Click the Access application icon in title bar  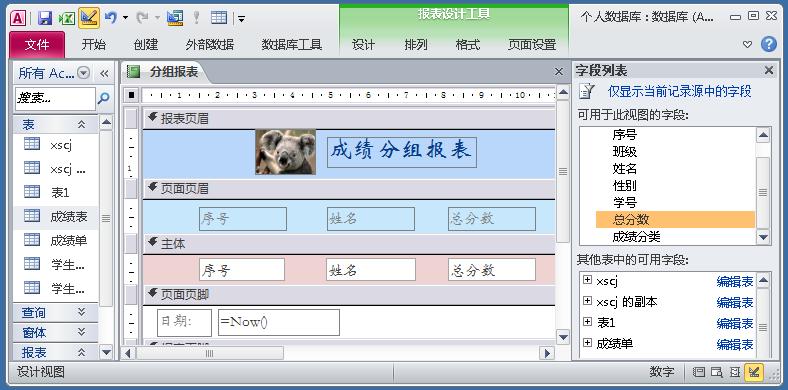click(x=18, y=18)
